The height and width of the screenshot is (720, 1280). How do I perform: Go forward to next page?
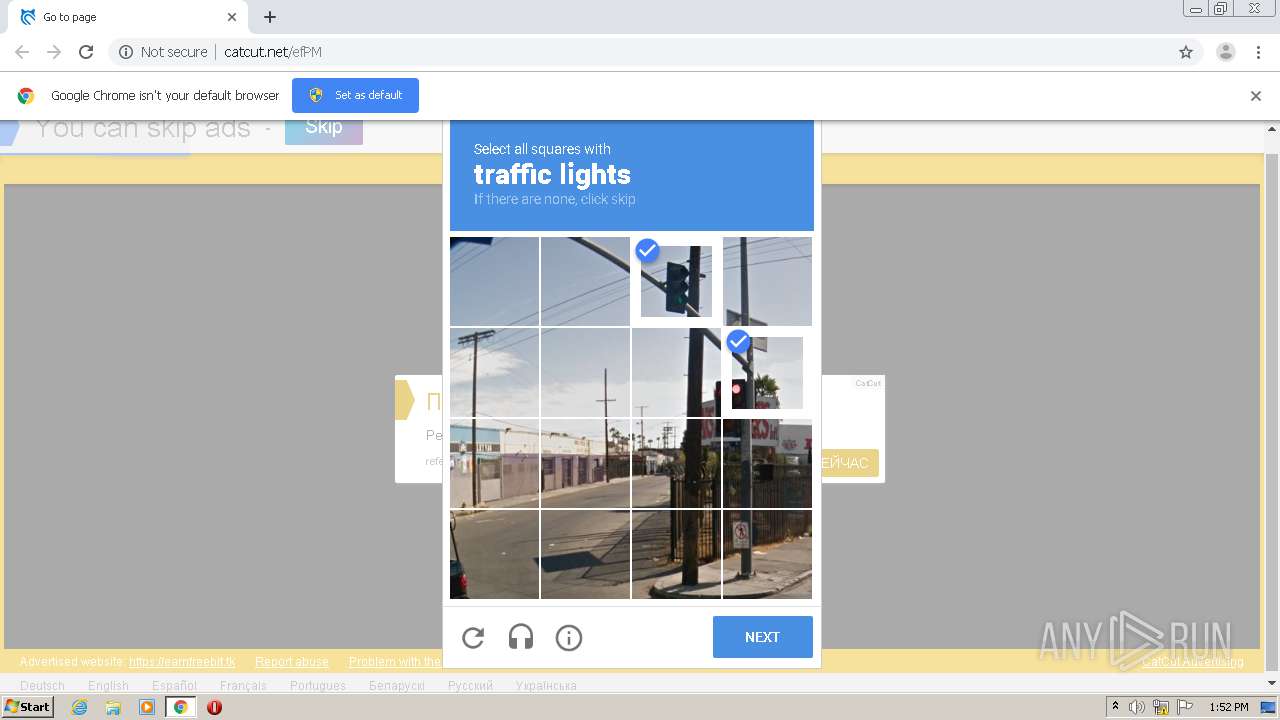(x=54, y=52)
